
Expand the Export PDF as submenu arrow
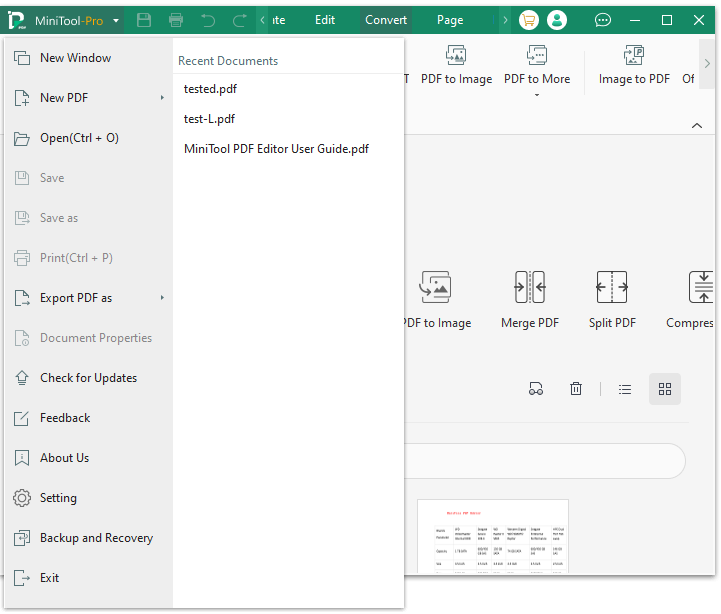click(162, 298)
